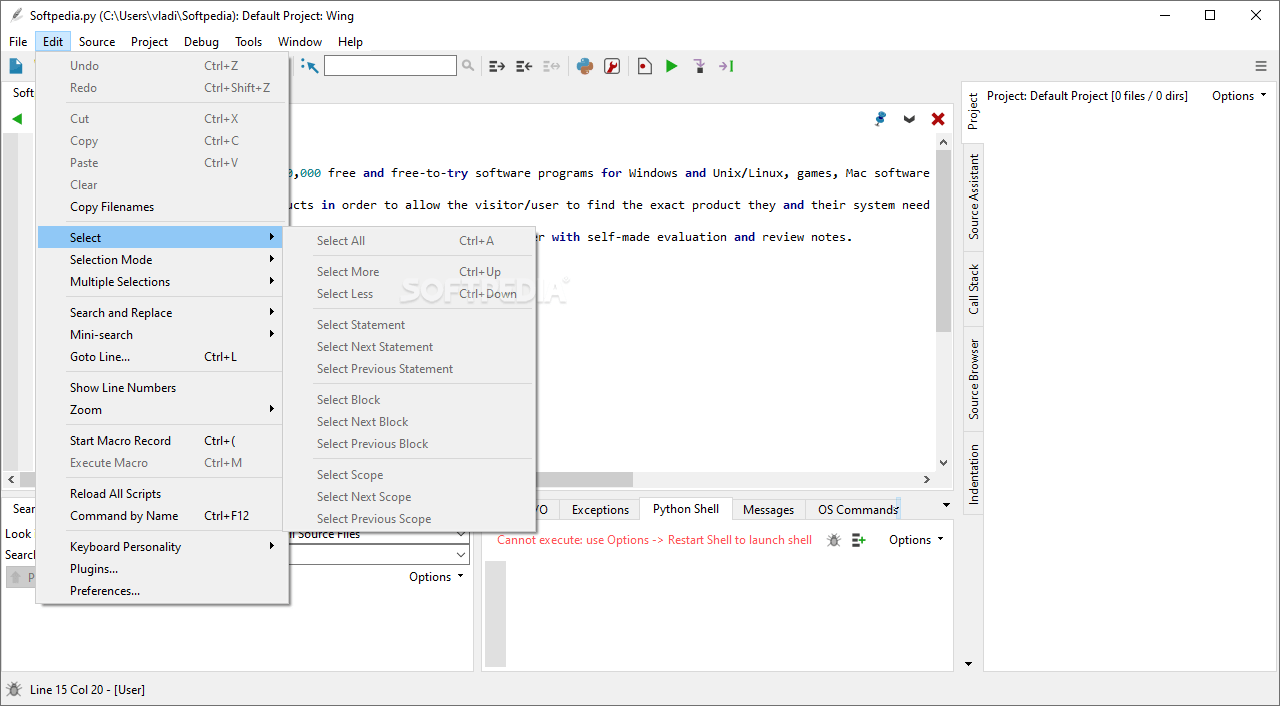Viewport: 1280px width, 706px height.
Task: Click the green Start Debug play icon
Action: [x=672, y=66]
